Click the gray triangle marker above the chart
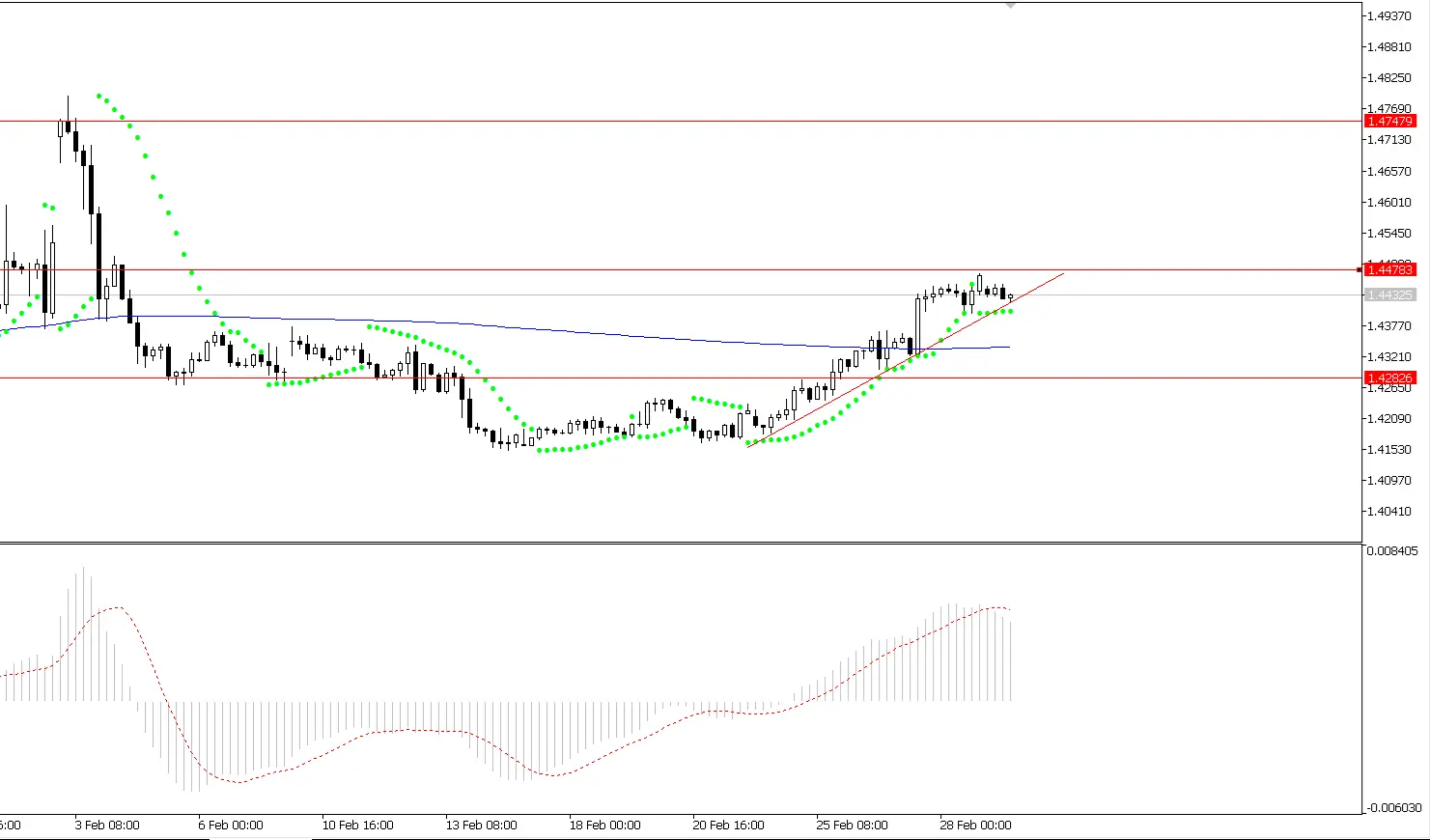This screenshot has width=1430, height=840. tap(1010, 5)
